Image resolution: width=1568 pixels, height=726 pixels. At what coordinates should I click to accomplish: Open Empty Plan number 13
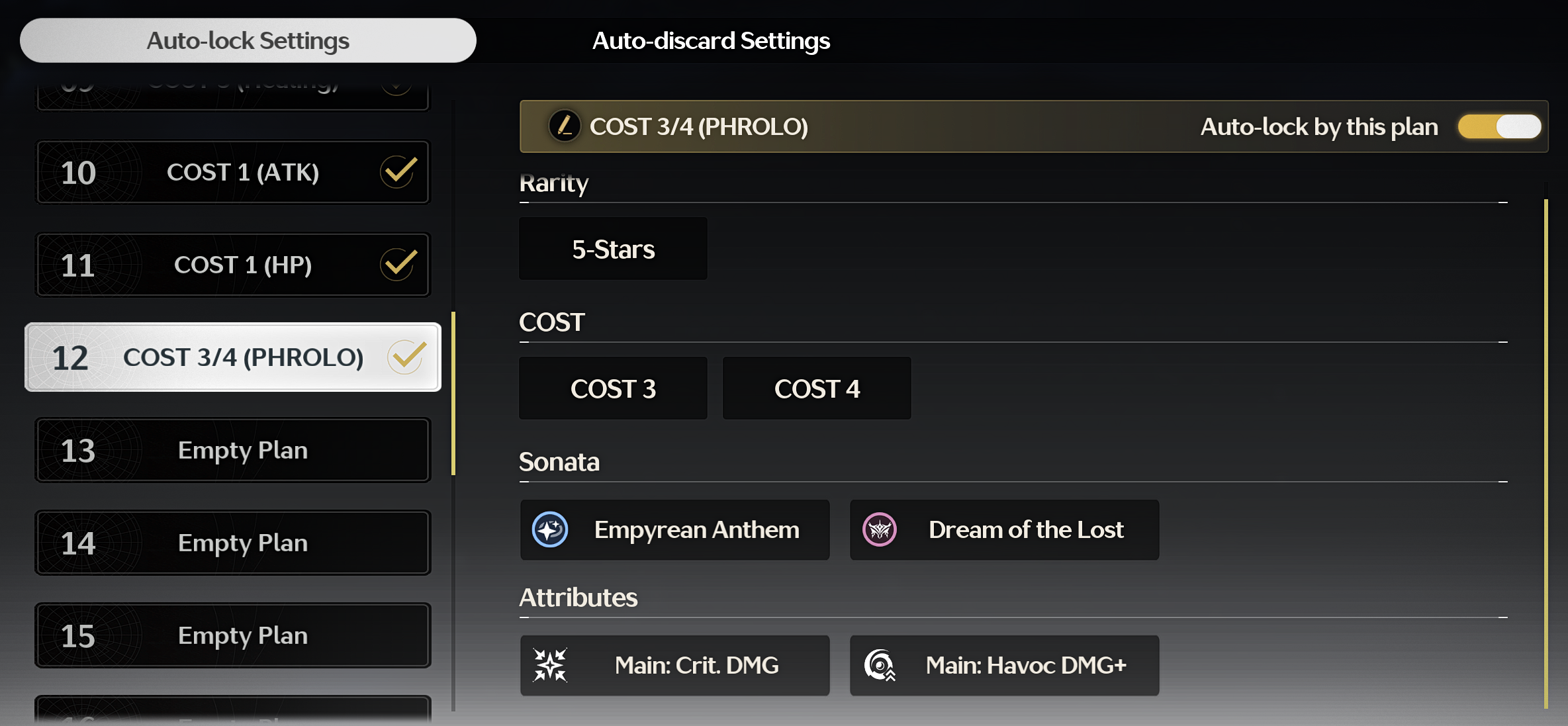(x=233, y=450)
